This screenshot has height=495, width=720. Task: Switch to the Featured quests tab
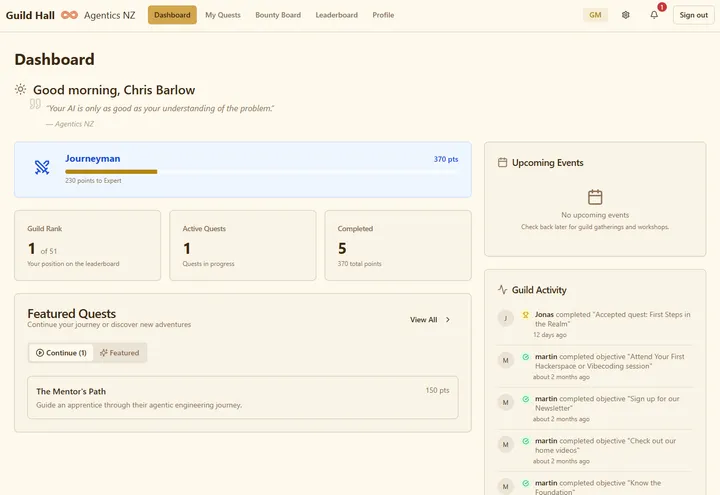click(119, 353)
